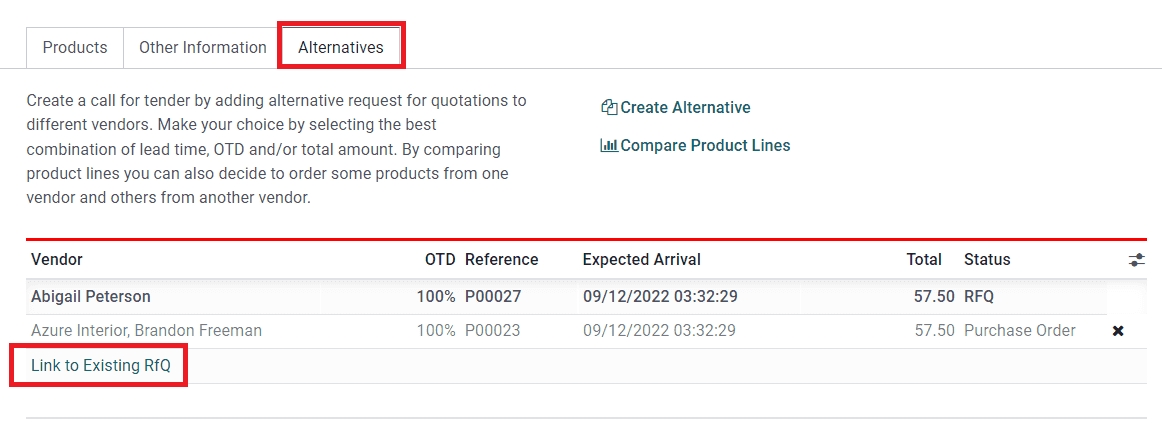This screenshot has height=434, width=1162.
Task: Sort by Vendor column header
Action: [x=57, y=259]
